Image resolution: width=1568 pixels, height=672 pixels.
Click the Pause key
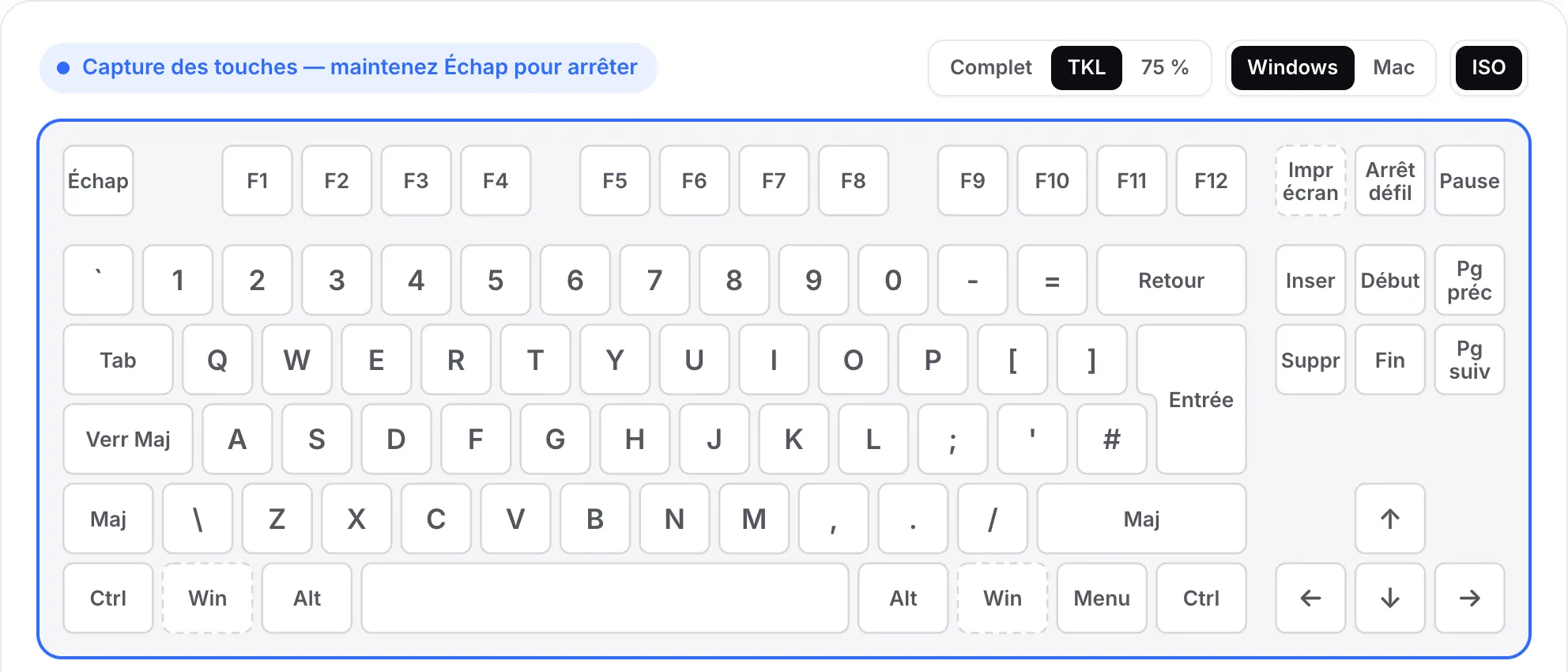point(1469,180)
